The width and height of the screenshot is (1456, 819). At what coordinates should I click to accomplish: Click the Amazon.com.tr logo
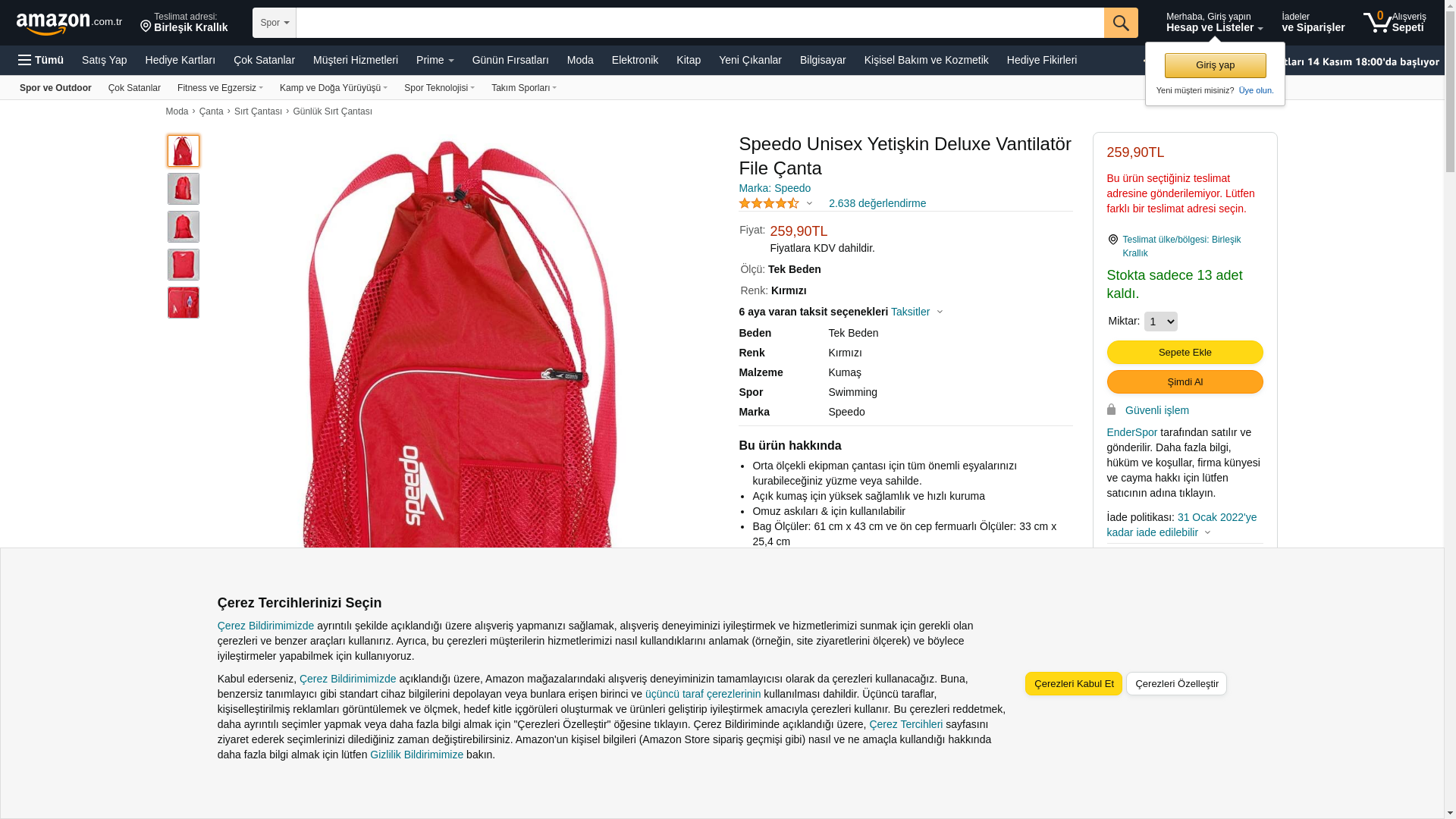pyautogui.click(x=69, y=24)
